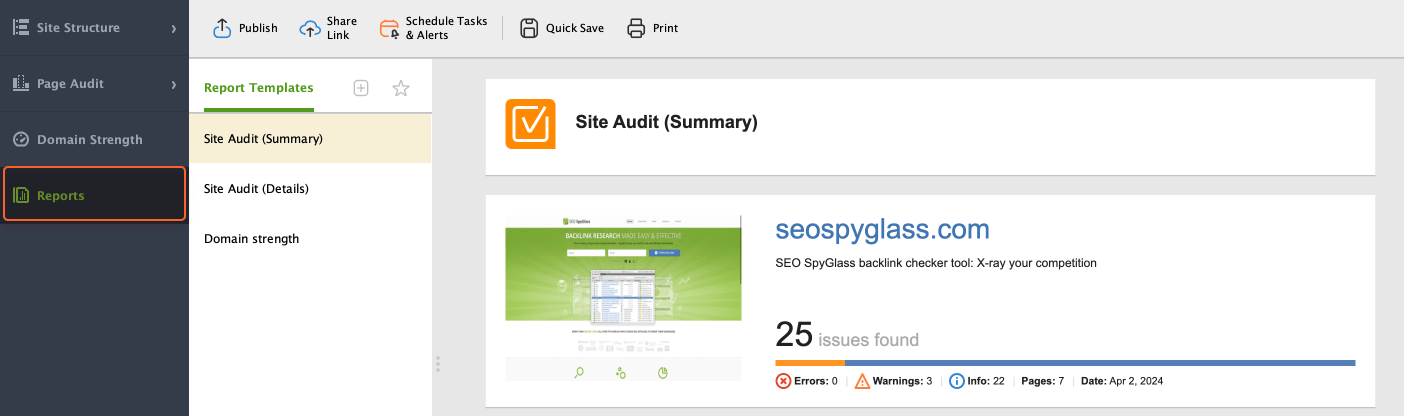
Task: Select Domain strength template
Action: (x=310, y=239)
